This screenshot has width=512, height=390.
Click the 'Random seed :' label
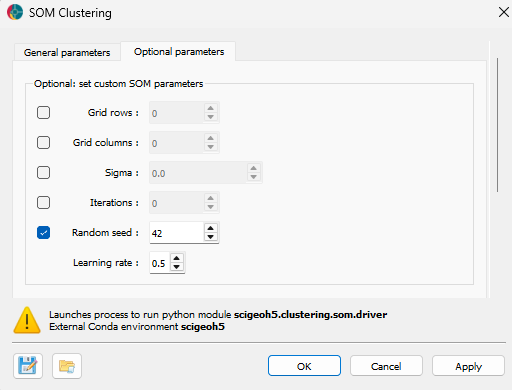tap(105, 233)
